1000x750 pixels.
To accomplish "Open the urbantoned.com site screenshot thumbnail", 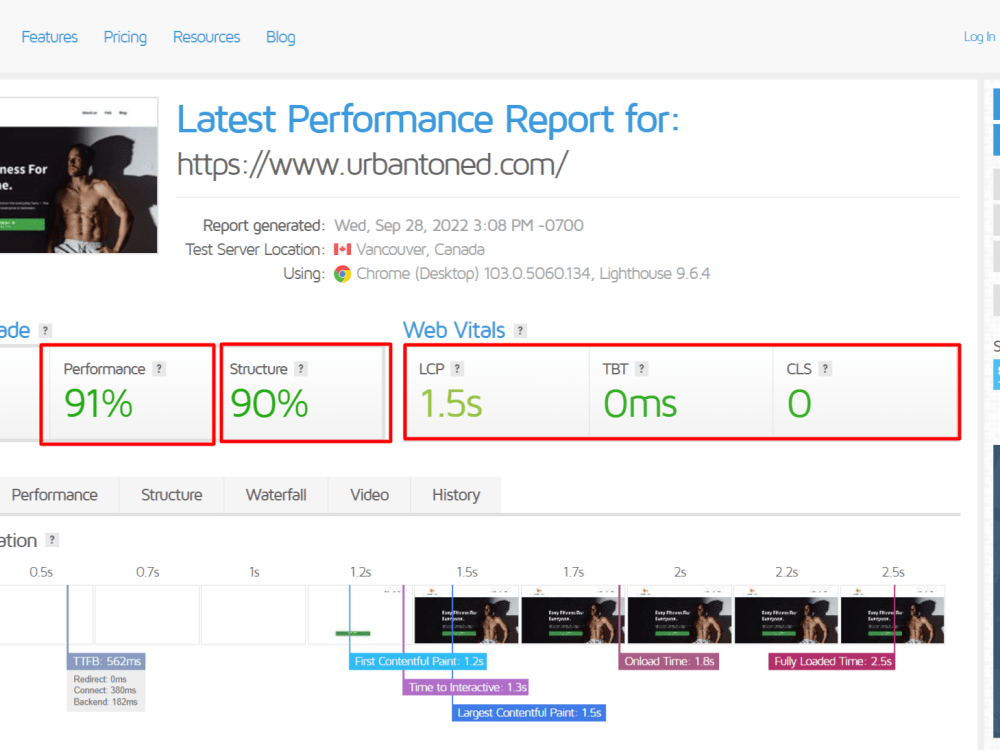I will point(78,175).
